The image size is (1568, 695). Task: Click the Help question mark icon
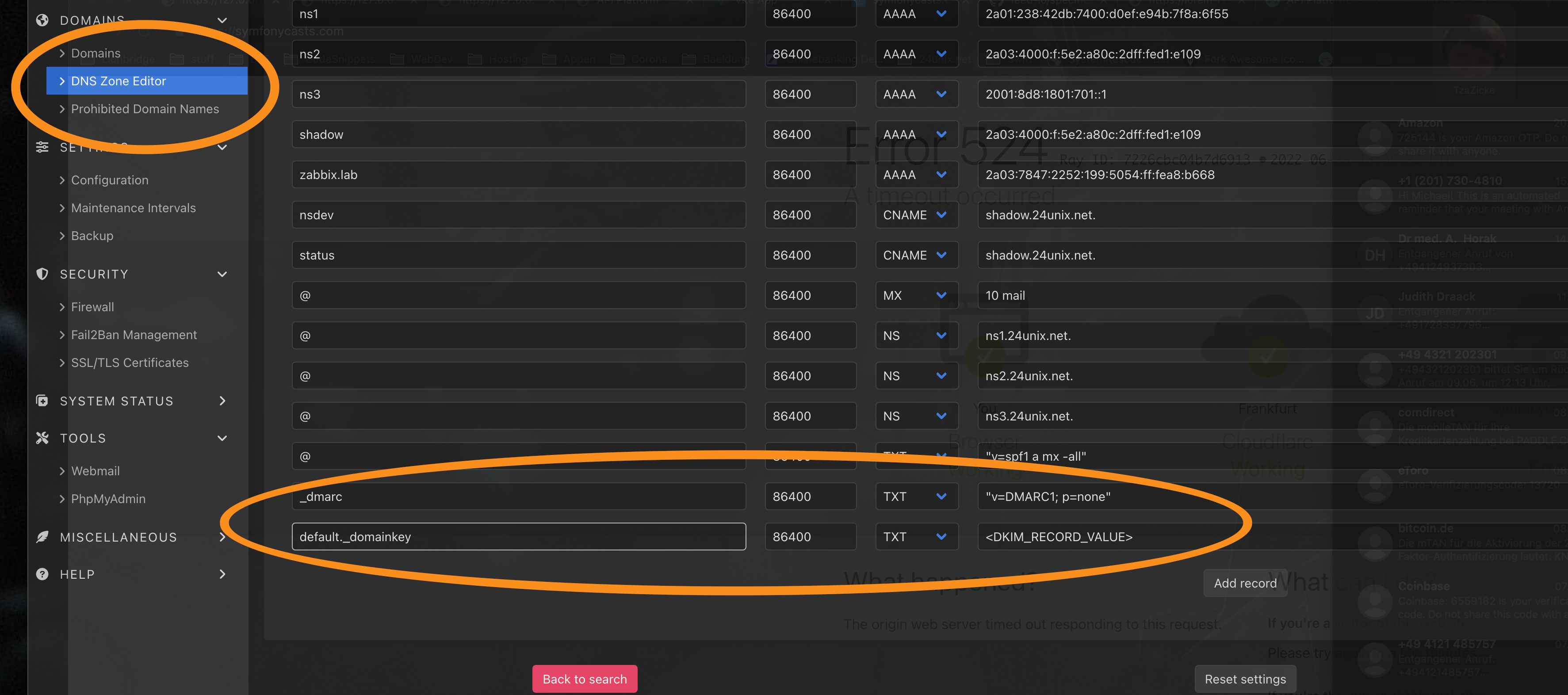click(x=42, y=574)
